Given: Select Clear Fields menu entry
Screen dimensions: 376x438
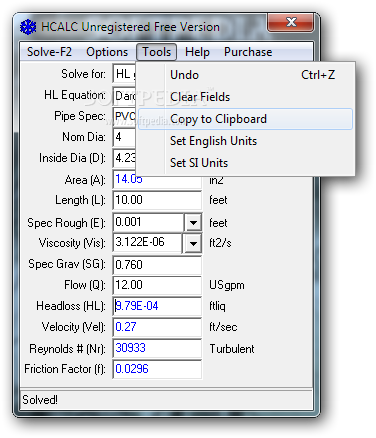Looking at the screenshot, I should point(245,97).
